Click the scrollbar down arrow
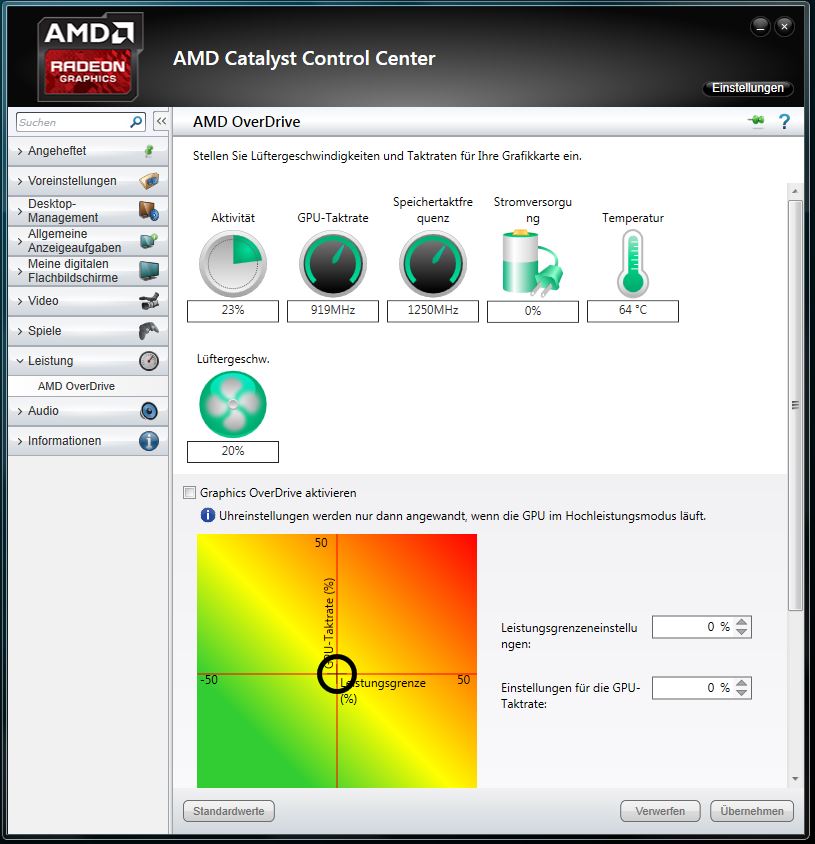 click(x=795, y=779)
